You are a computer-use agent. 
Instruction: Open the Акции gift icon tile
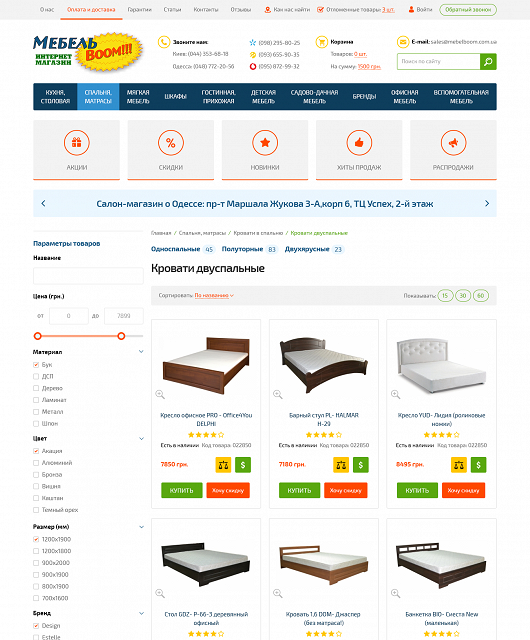click(76, 150)
